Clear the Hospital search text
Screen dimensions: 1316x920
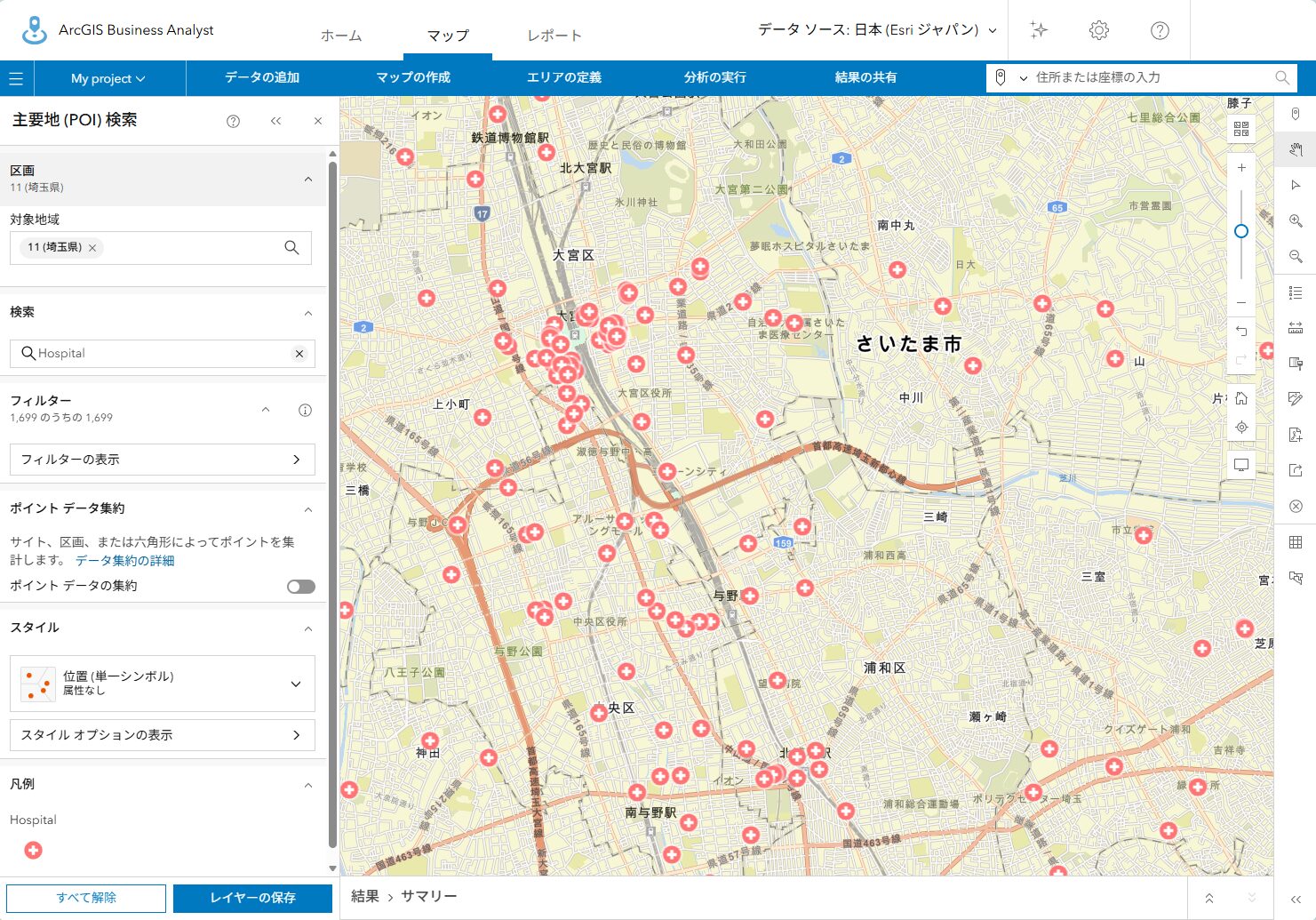coord(299,354)
